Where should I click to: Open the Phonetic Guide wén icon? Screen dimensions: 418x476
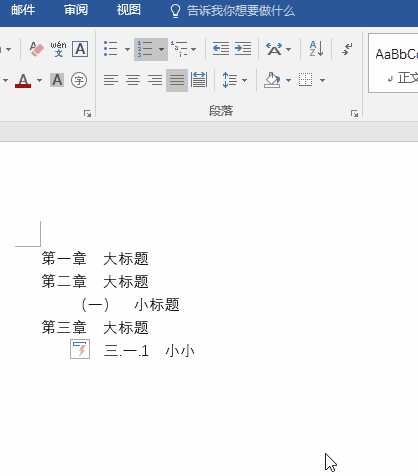point(58,49)
